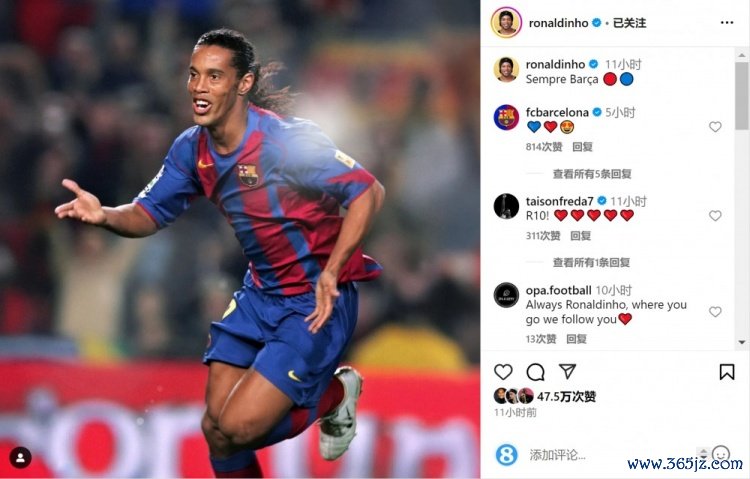Open the taisonfreda7 username link
Image resolution: width=750 pixels, height=479 pixels.
[559, 201]
